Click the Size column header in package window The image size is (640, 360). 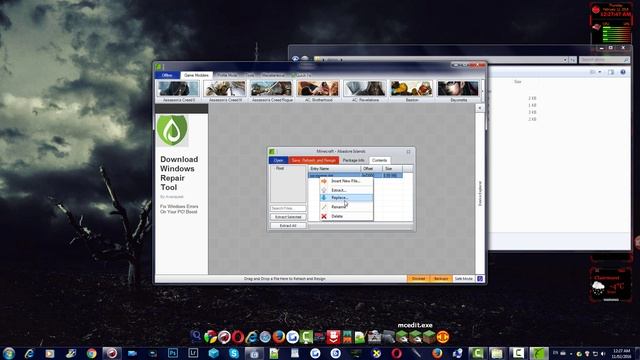(x=392, y=169)
